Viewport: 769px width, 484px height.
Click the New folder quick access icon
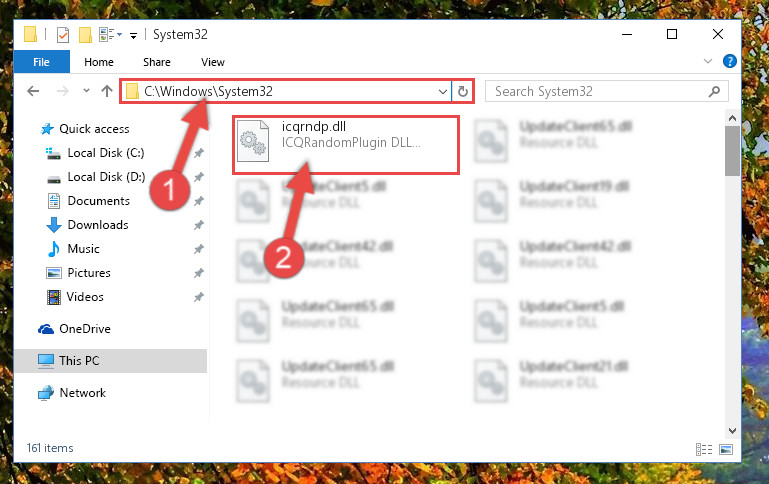click(85, 35)
